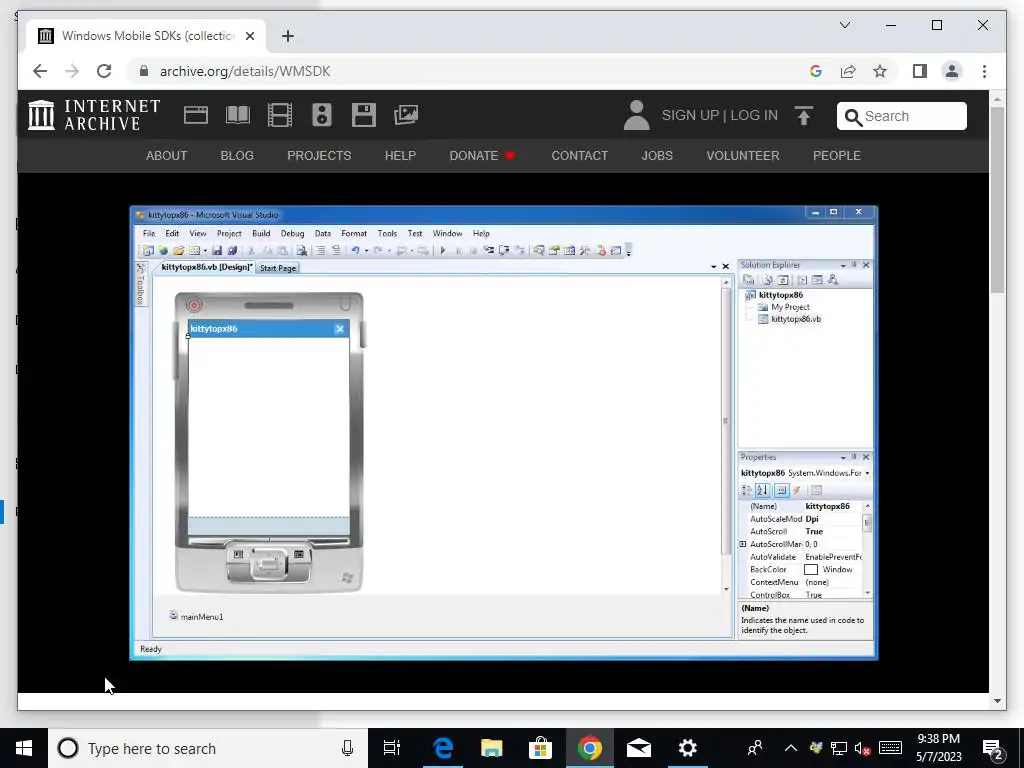Screen dimensions: 1024x768
Task: Open the Images media icon
Action: pos(406,115)
